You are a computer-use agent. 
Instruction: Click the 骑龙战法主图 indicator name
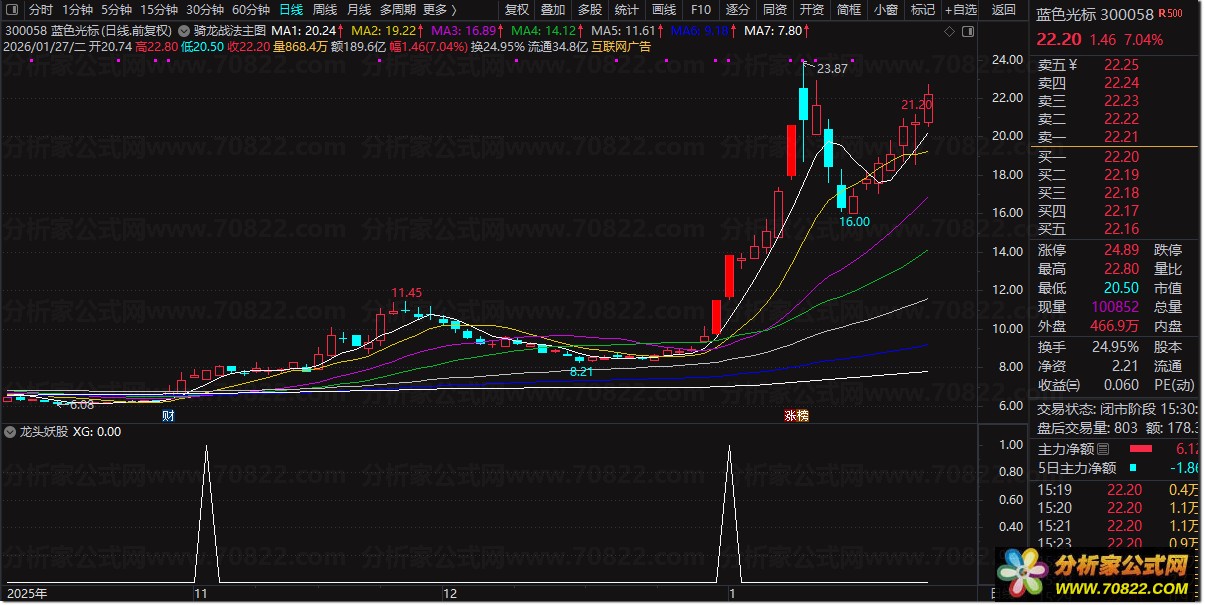[x=230, y=32]
